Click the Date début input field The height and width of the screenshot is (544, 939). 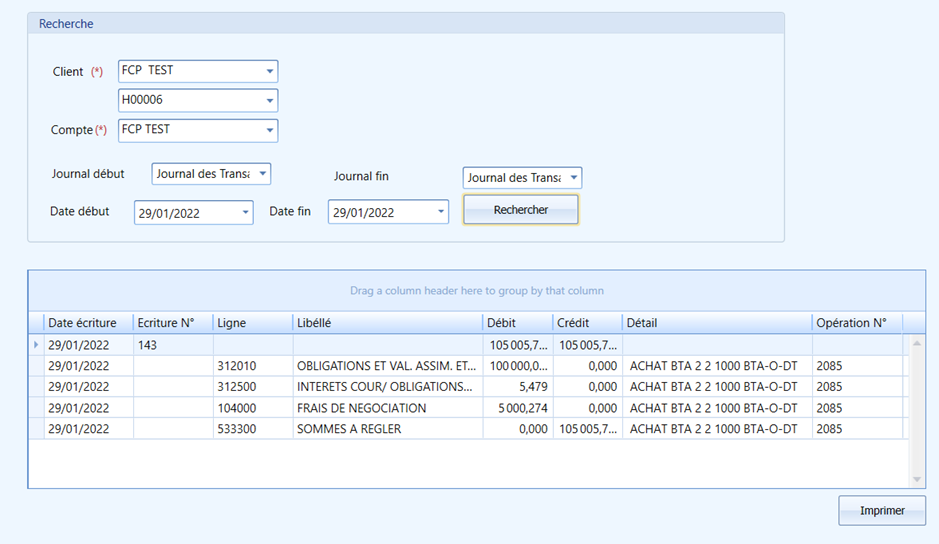tap(186, 213)
